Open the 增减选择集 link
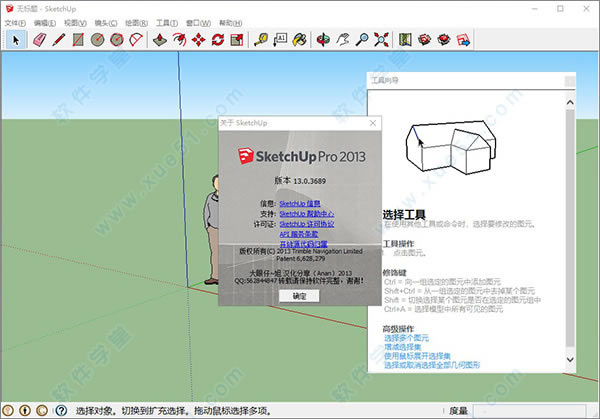This screenshot has height=419, width=600. pyautogui.click(x=403, y=347)
